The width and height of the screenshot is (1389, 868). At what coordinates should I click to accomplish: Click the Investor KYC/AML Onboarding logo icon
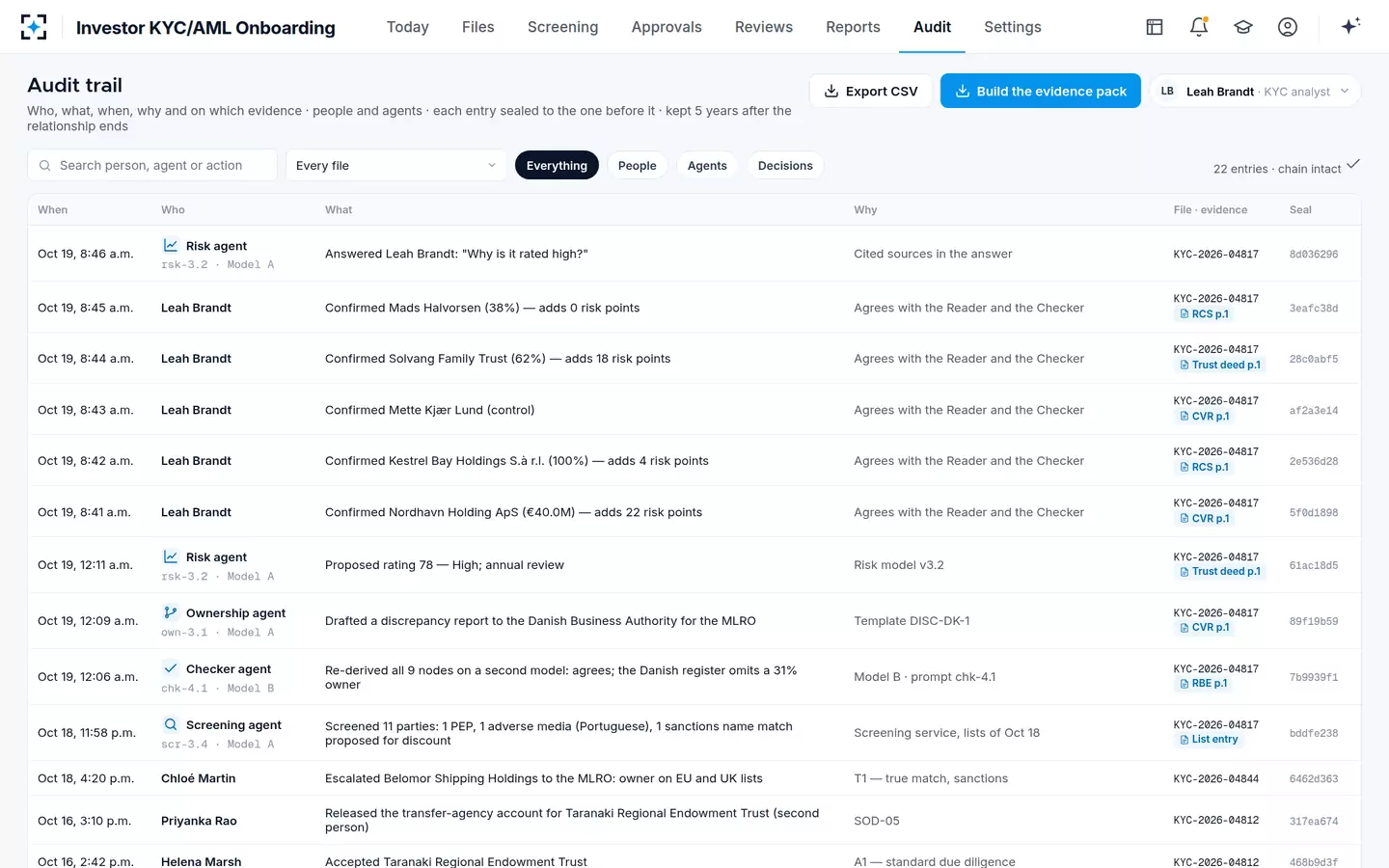click(x=34, y=27)
